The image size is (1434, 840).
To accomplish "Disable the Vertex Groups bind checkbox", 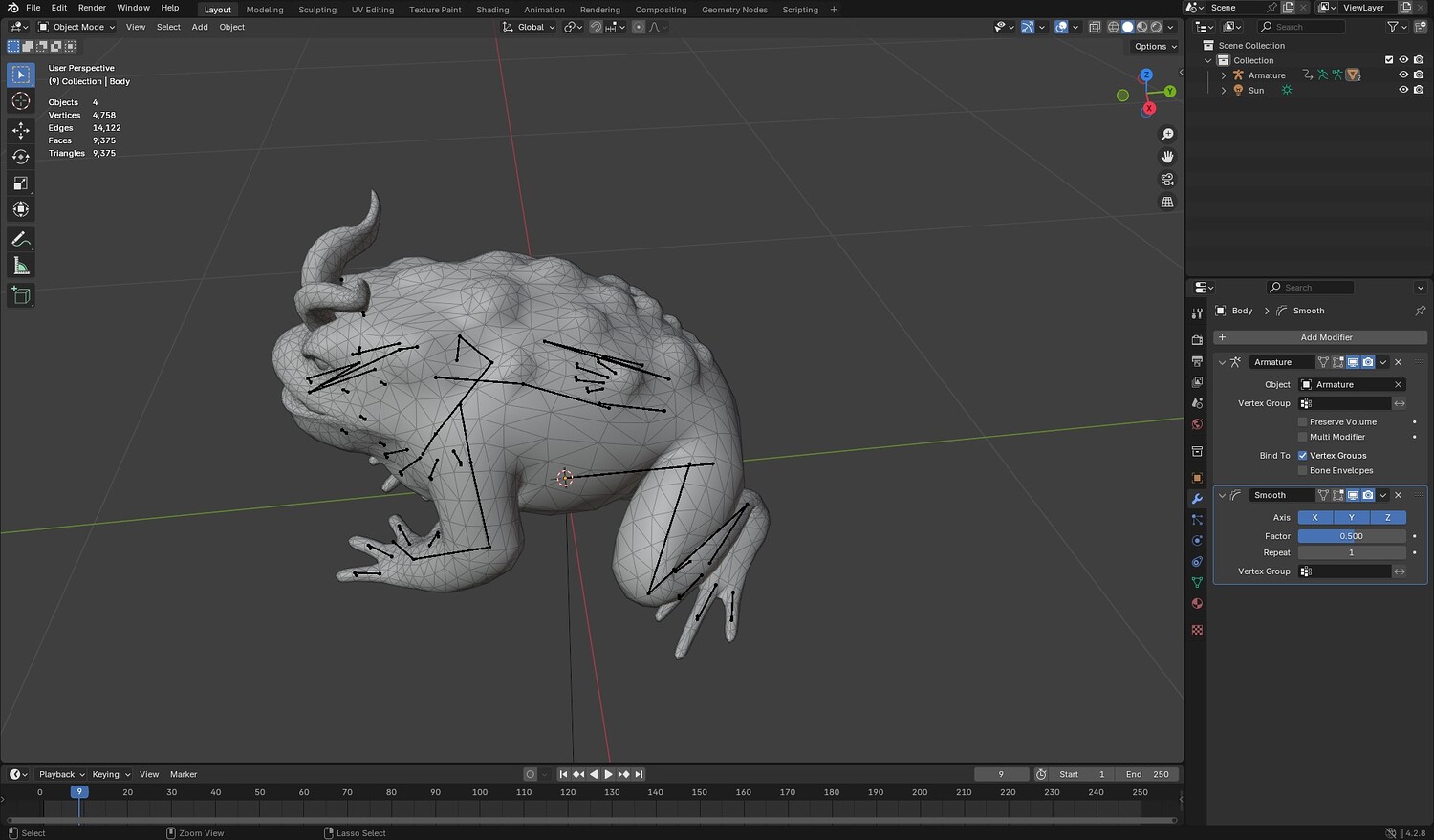I will [x=1302, y=456].
